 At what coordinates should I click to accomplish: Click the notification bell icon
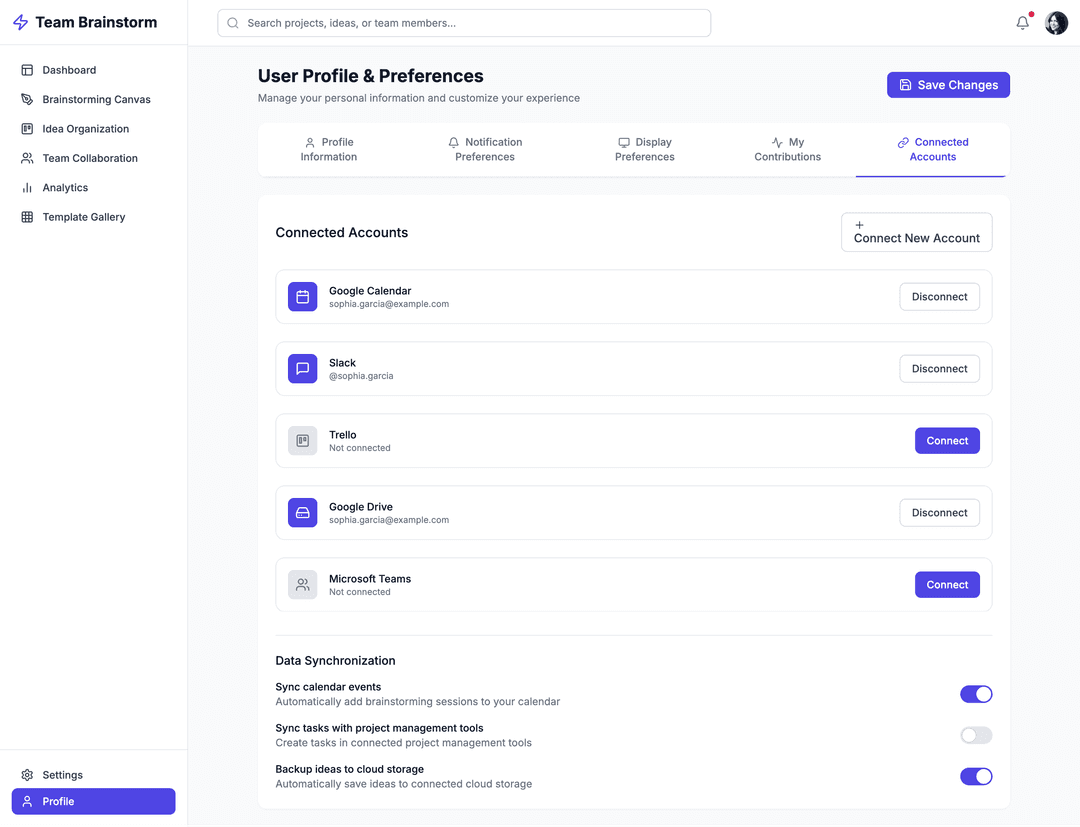coord(1022,23)
